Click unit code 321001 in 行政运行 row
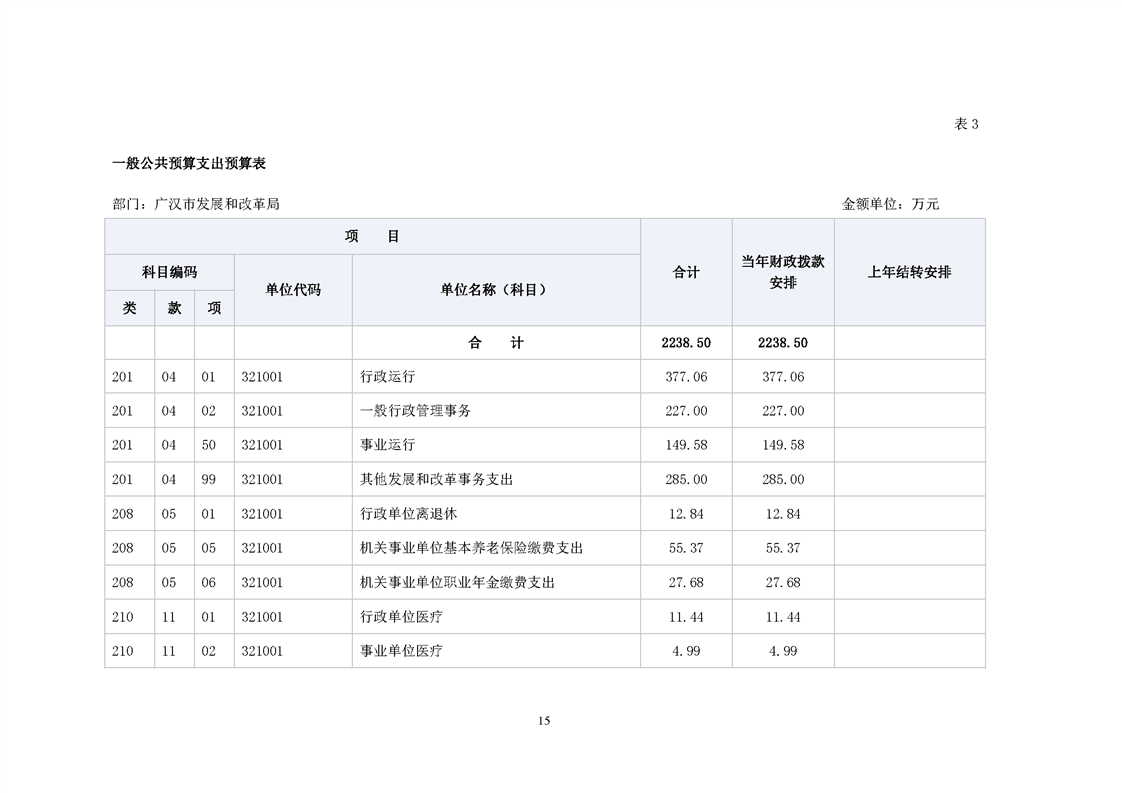The image size is (1122, 793). tap(262, 376)
